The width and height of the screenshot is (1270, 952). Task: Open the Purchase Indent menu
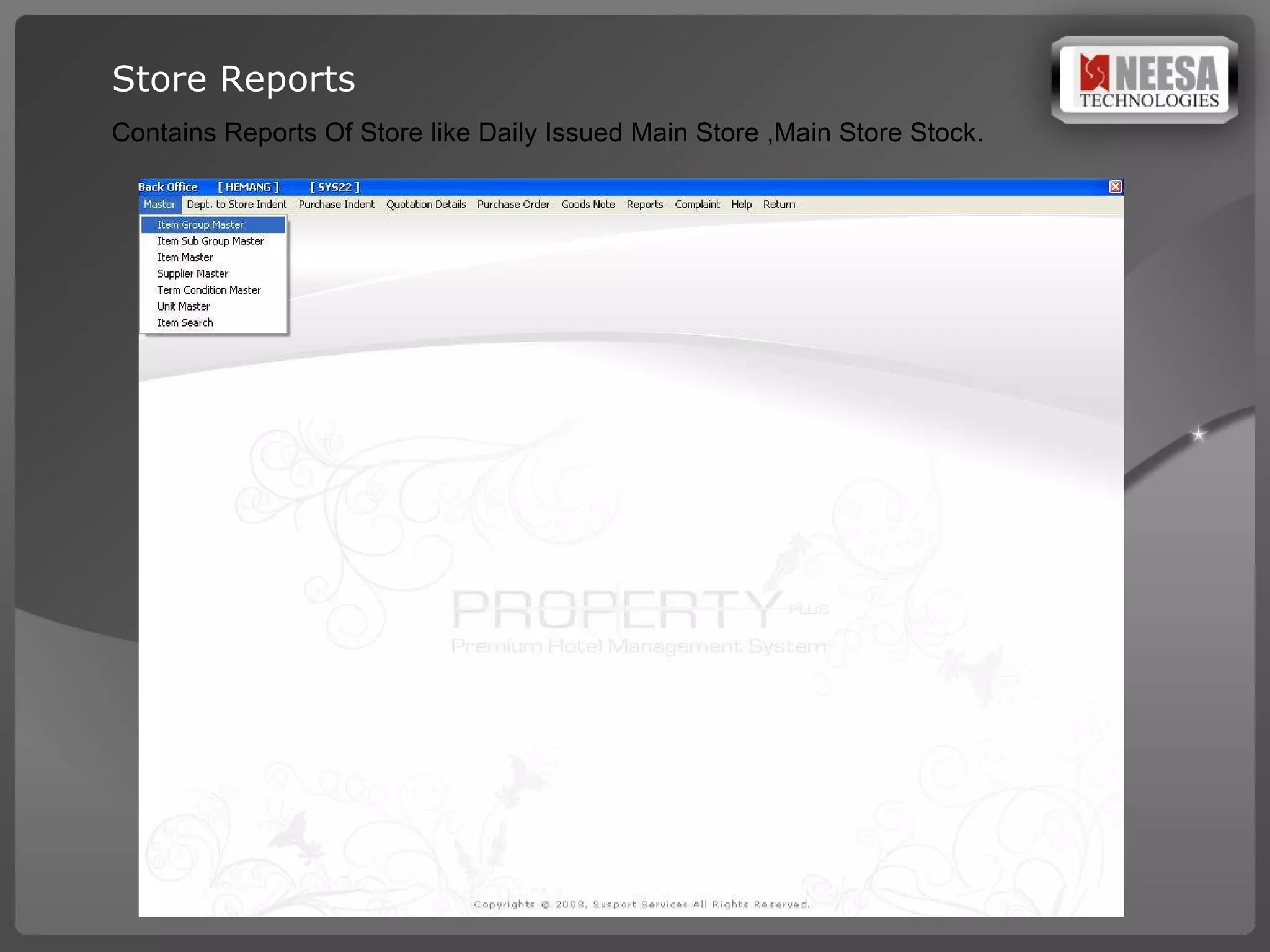click(x=337, y=205)
